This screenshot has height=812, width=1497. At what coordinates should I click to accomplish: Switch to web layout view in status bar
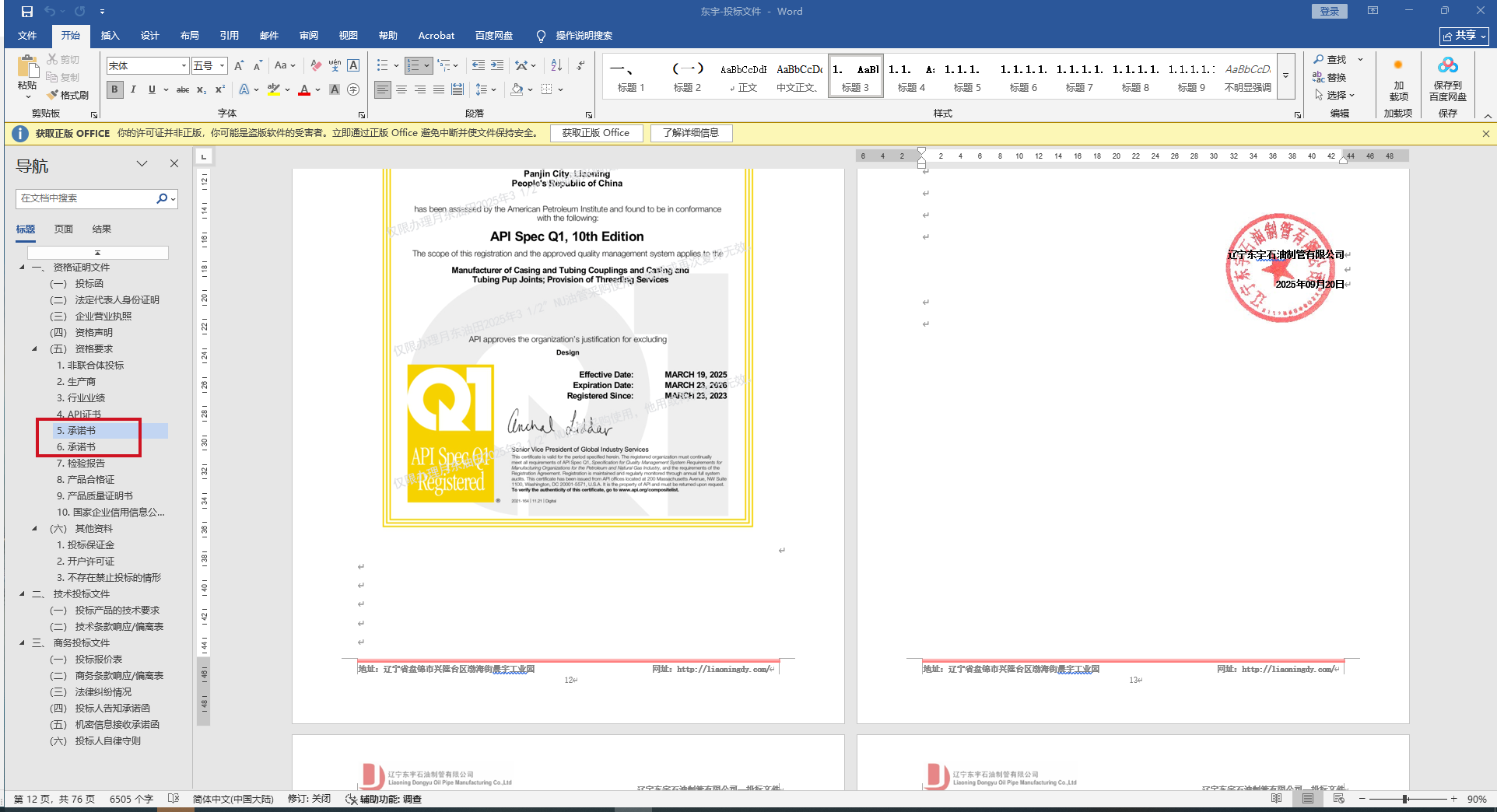[1338, 799]
